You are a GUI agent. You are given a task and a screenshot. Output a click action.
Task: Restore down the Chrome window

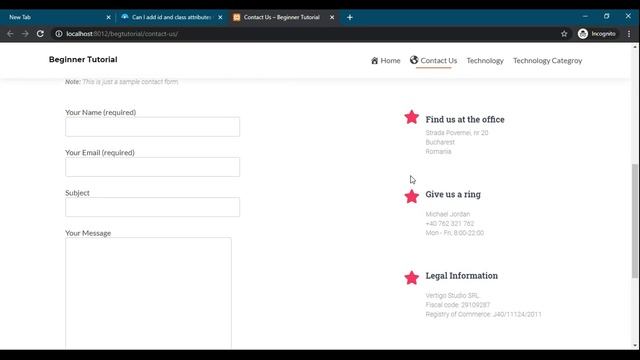(607, 16)
